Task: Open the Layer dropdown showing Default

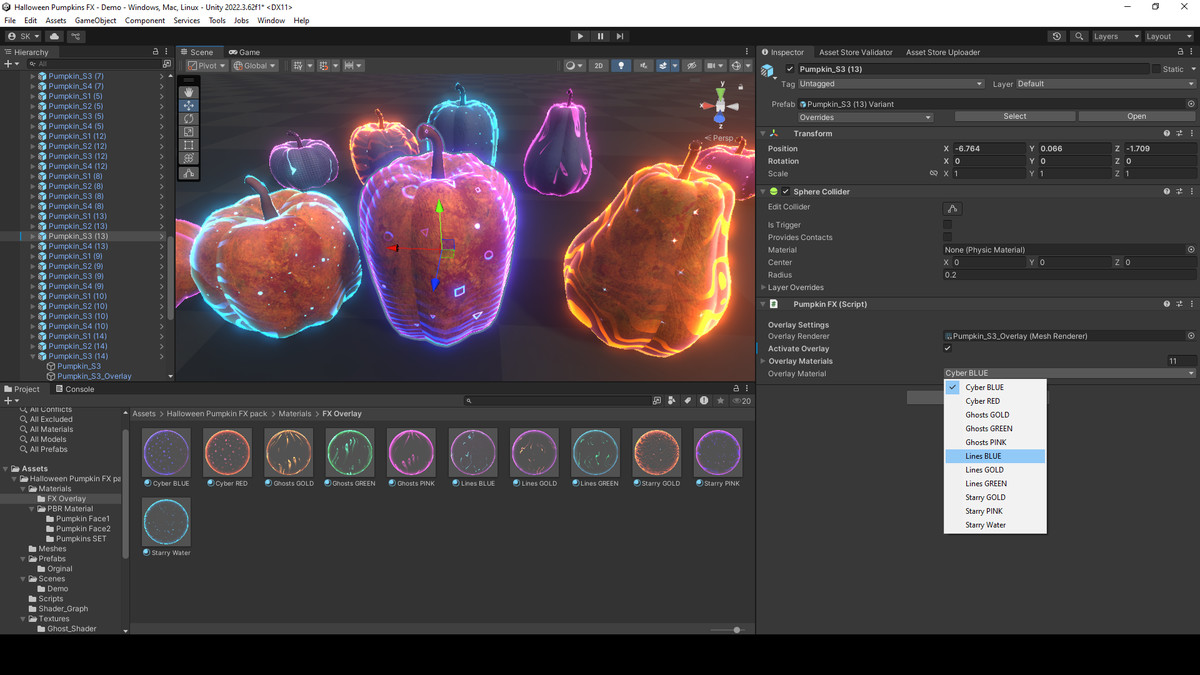Action: [1105, 84]
